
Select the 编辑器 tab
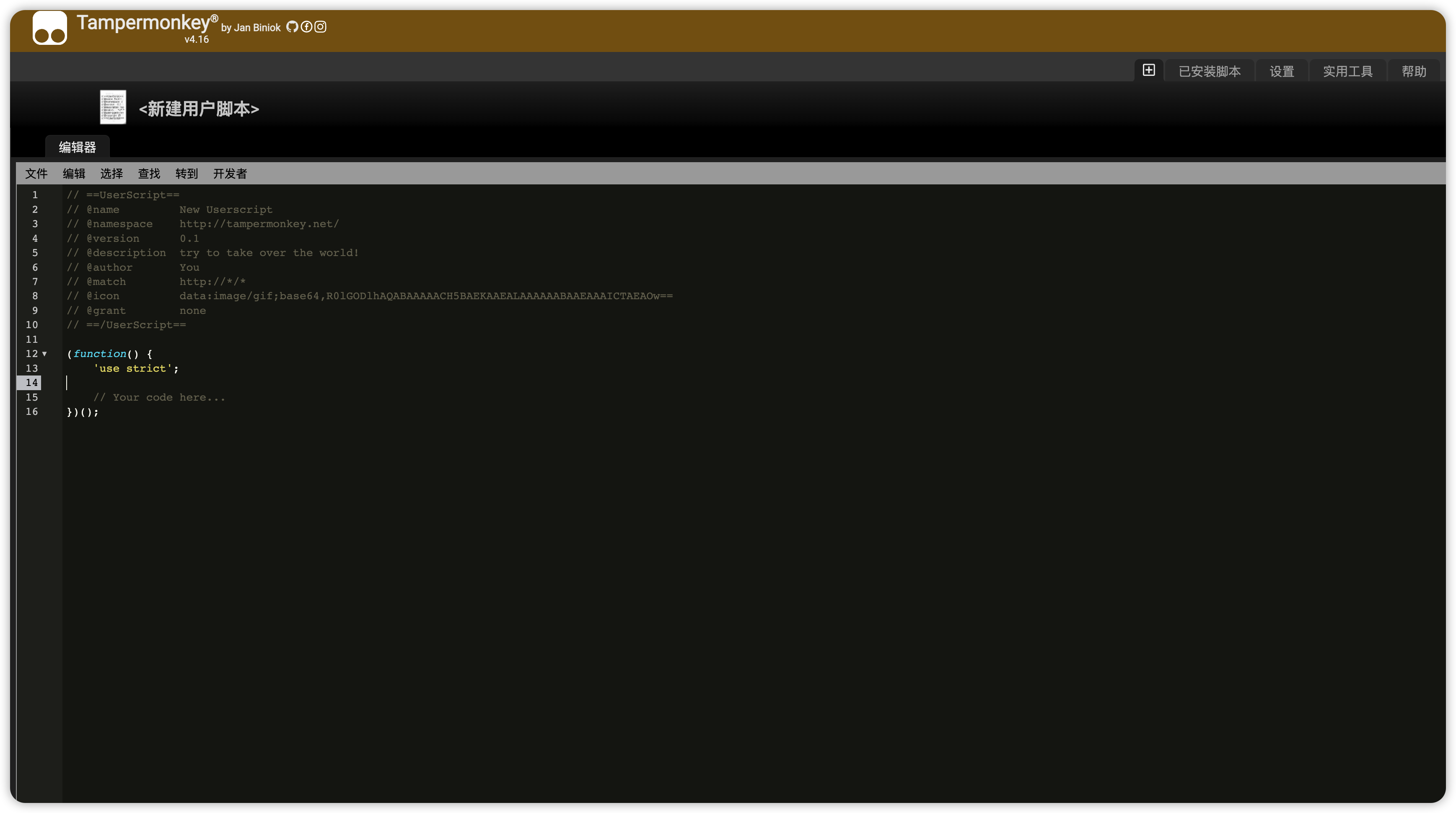pyautogui.click(x=78, y=147)
